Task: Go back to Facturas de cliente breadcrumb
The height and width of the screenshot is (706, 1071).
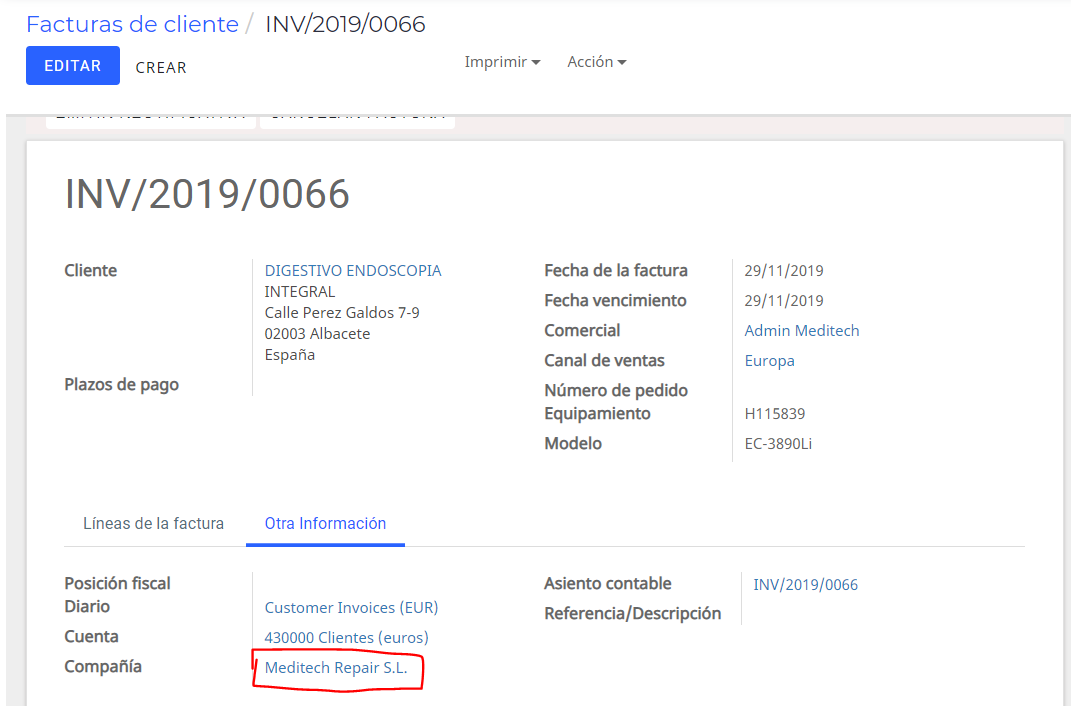Action: point(133,24)
